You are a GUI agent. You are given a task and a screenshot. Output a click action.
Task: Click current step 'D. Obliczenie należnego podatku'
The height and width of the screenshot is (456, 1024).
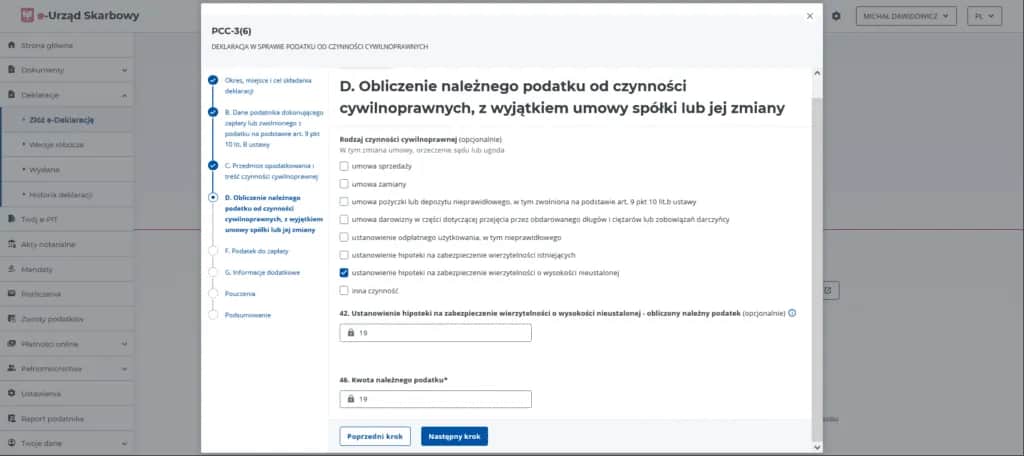point(274,214)
